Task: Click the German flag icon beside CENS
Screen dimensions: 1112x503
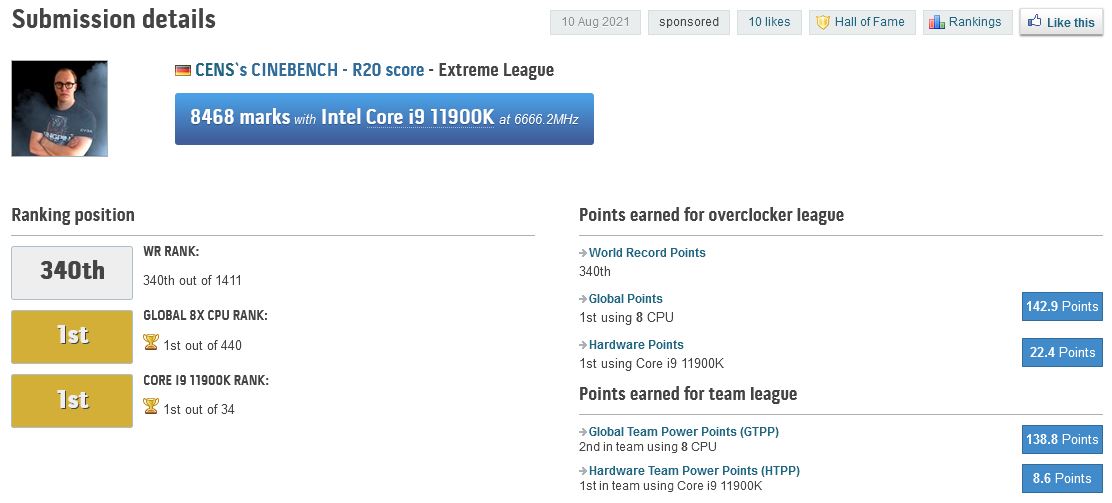Action: tap(183, 70)
